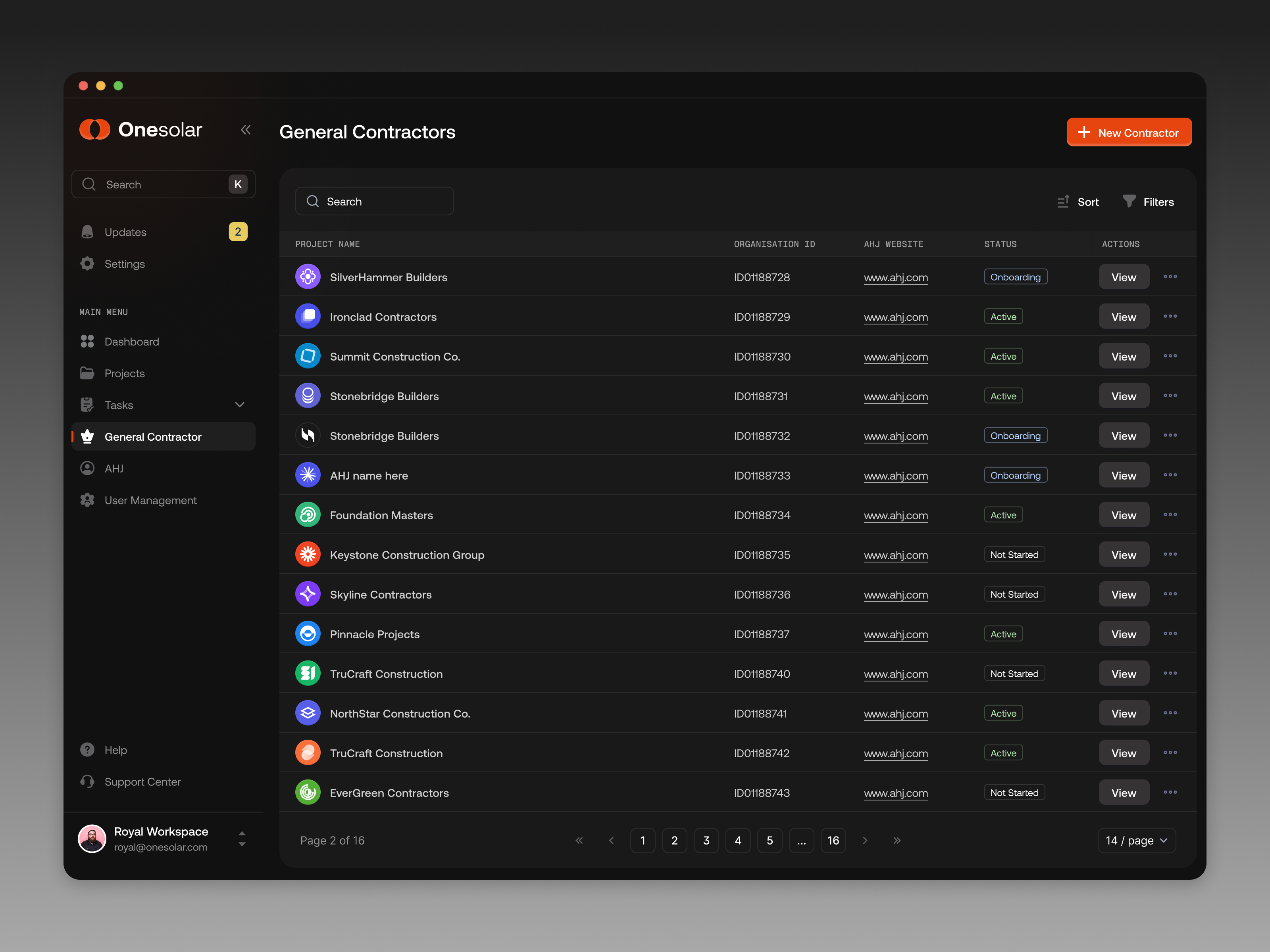Open www.ahj.com for Ironclad Contractors
The height and width of the screenshot is (952, 1270).
pos(896,317)
